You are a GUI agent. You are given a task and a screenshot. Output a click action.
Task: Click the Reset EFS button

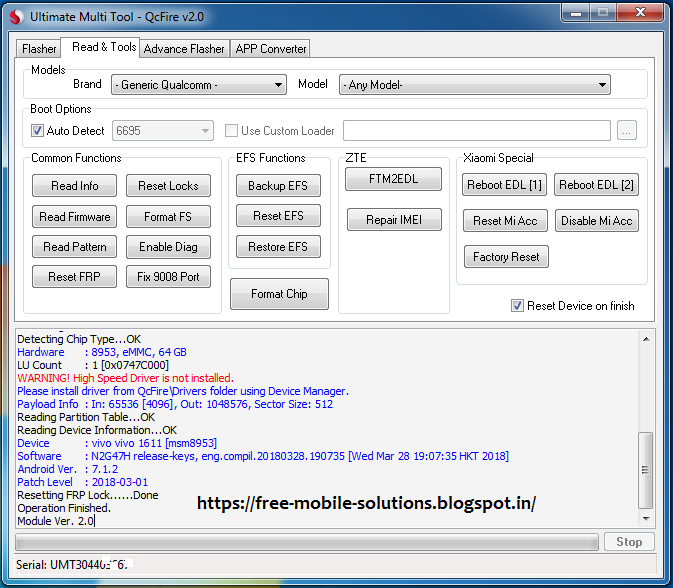pyautogui.click(x=278, y=215)
